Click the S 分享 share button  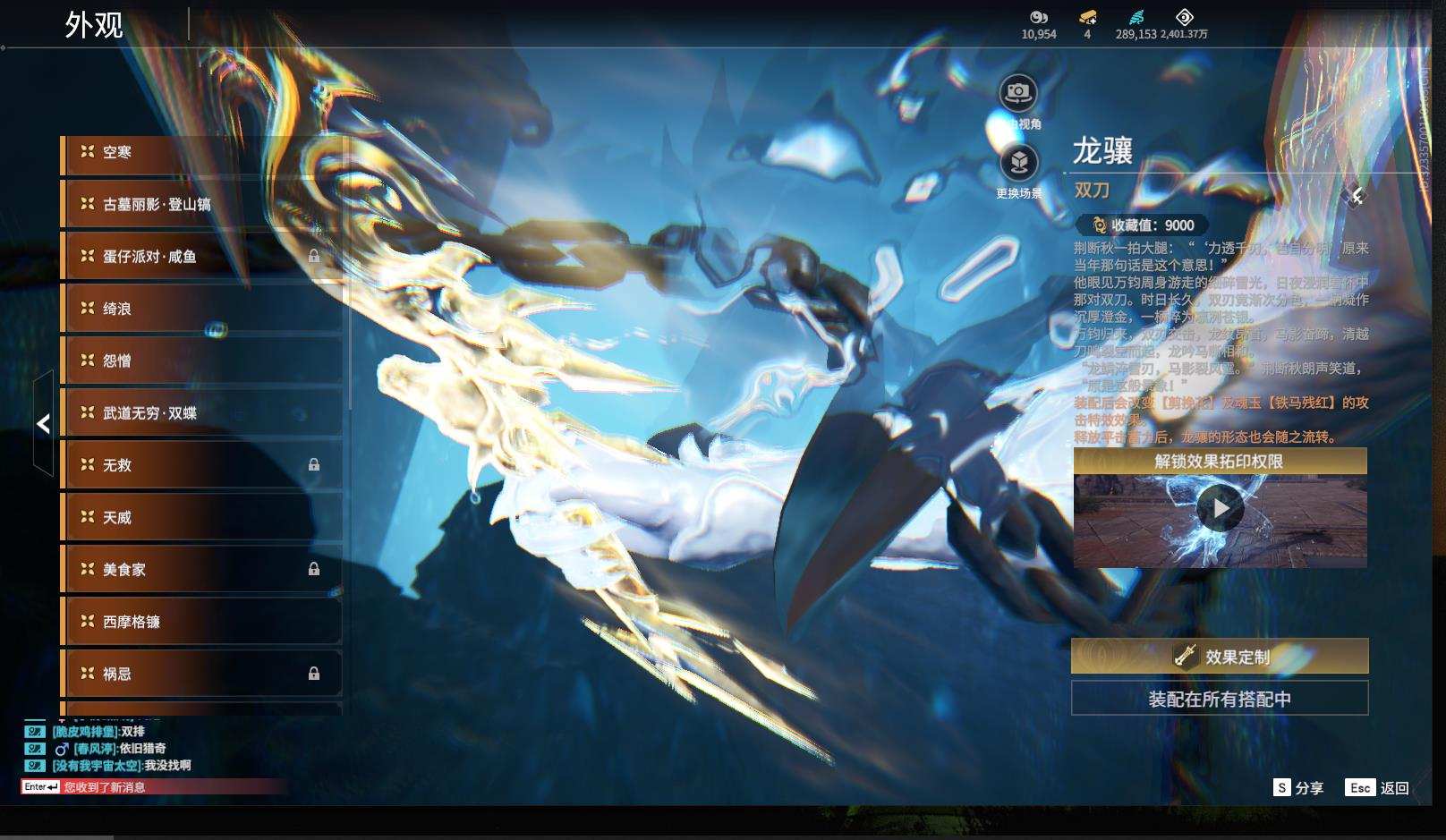point(1298,788)
